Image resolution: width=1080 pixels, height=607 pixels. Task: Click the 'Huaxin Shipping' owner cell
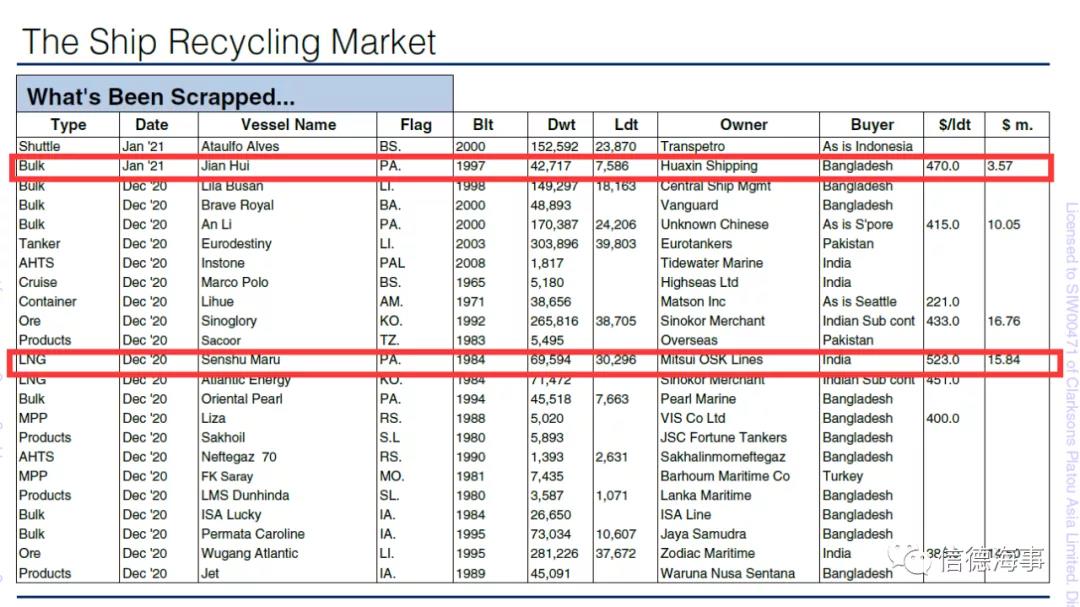(708, 166)
